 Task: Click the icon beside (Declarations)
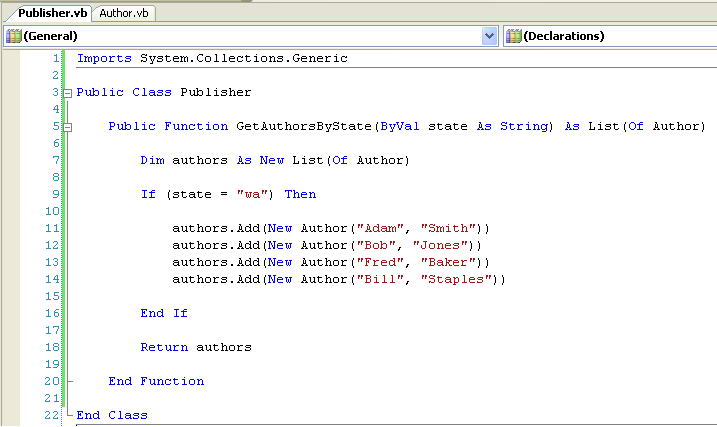point(513,36)
